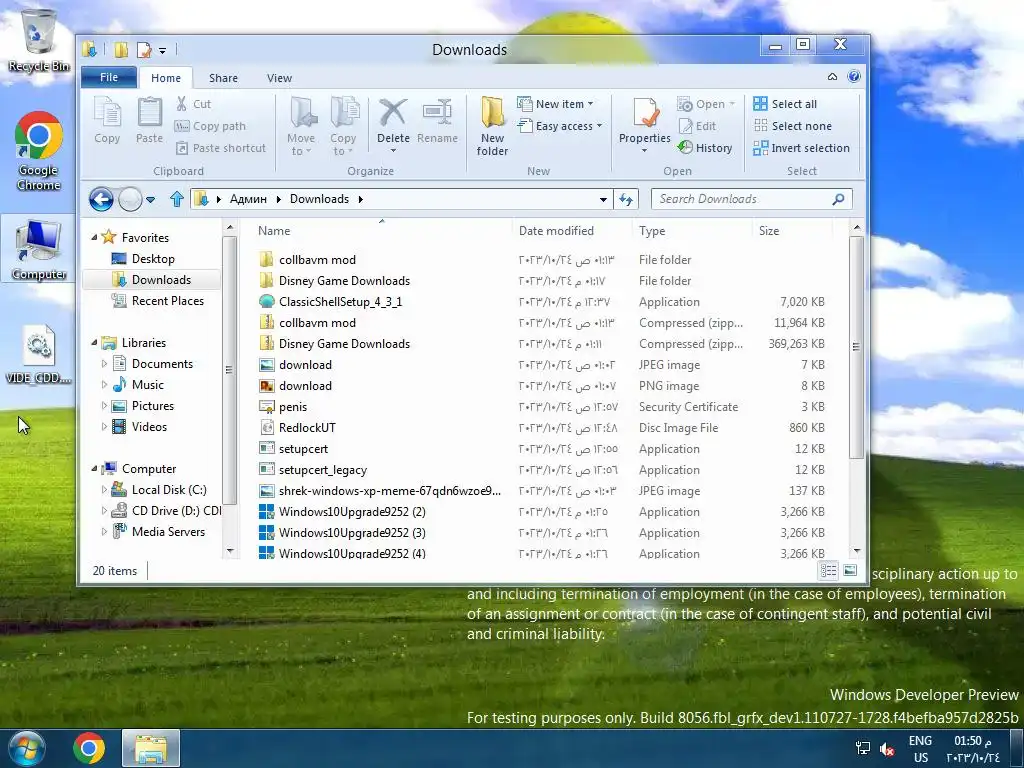Create a New folder from ribbon
Image resolution: width=1024 pixels, height=768 pixels.
pos(492,127)
